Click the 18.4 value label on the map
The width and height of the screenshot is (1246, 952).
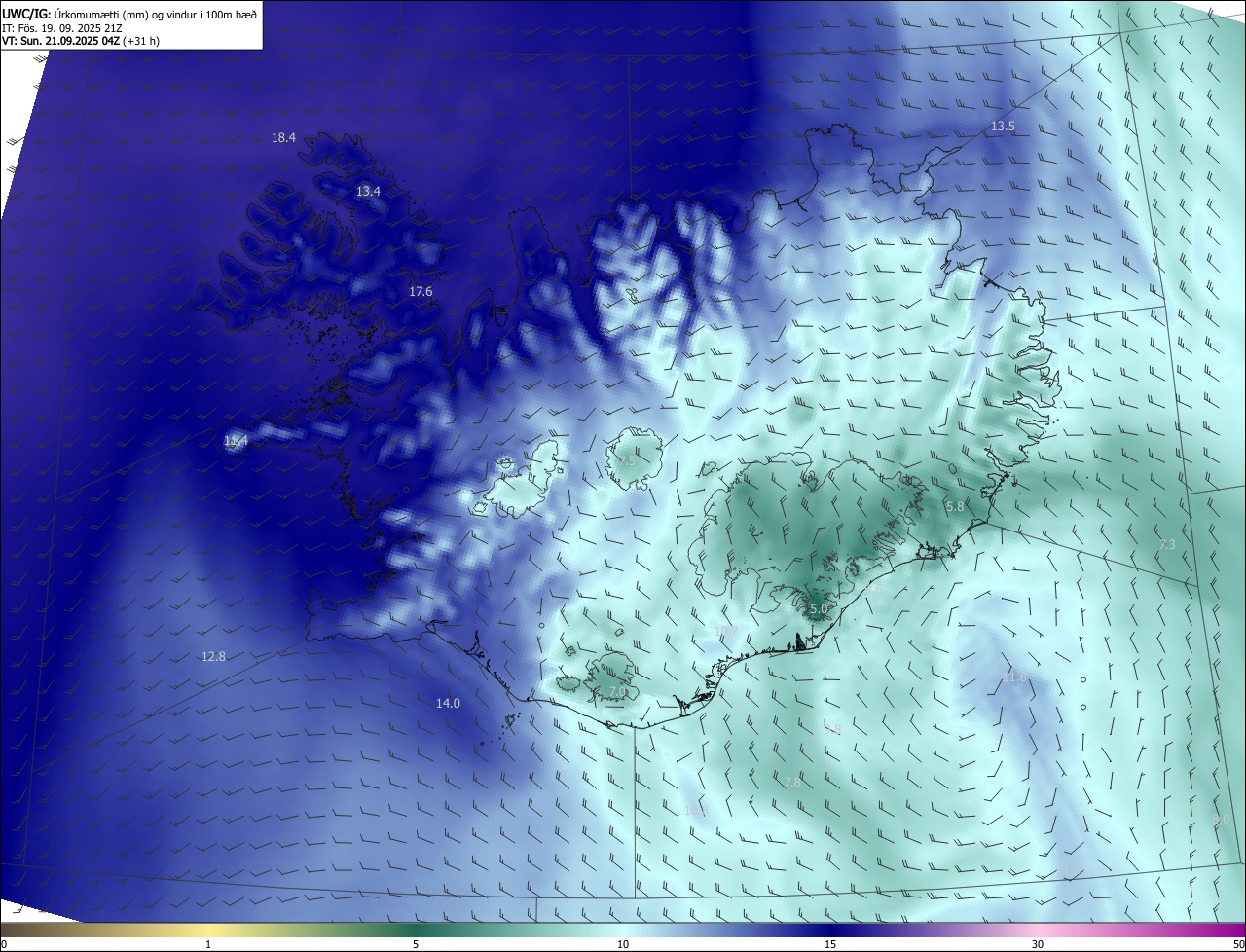click(283, 138)
